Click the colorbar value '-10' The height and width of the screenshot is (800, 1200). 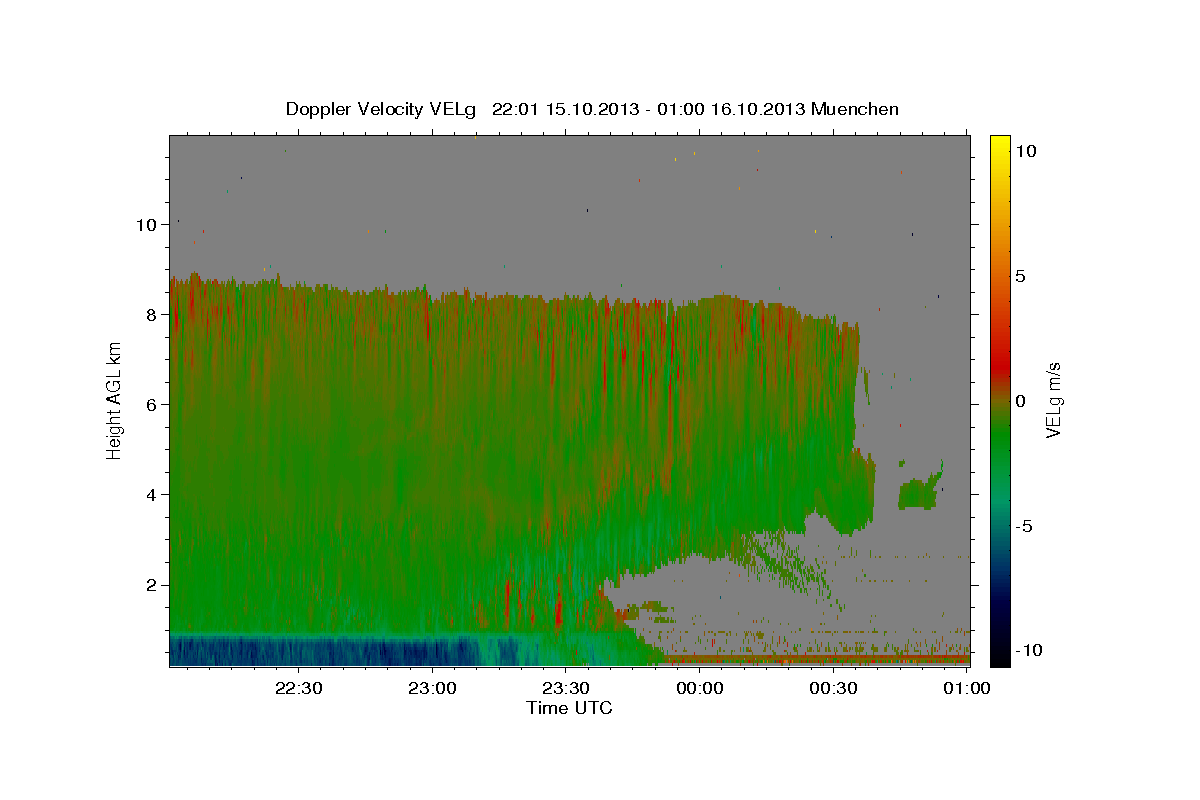(x=1029, y=650)
